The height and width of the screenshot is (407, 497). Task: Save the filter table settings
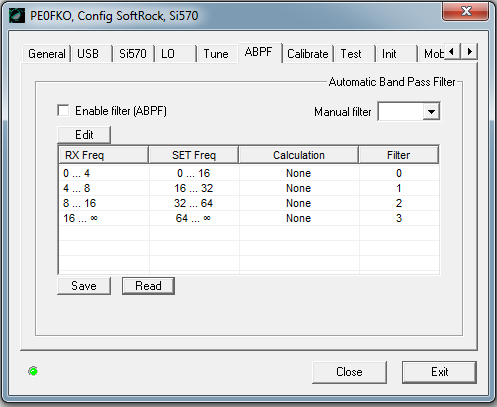[84, 286]
